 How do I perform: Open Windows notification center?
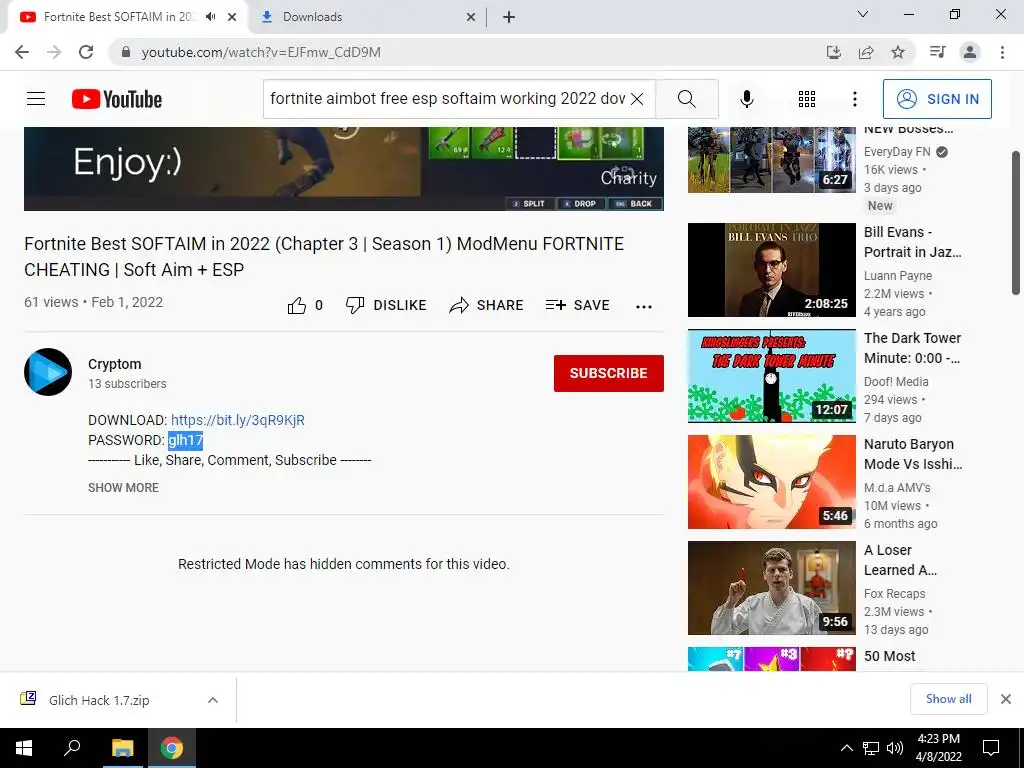point(991,748)
